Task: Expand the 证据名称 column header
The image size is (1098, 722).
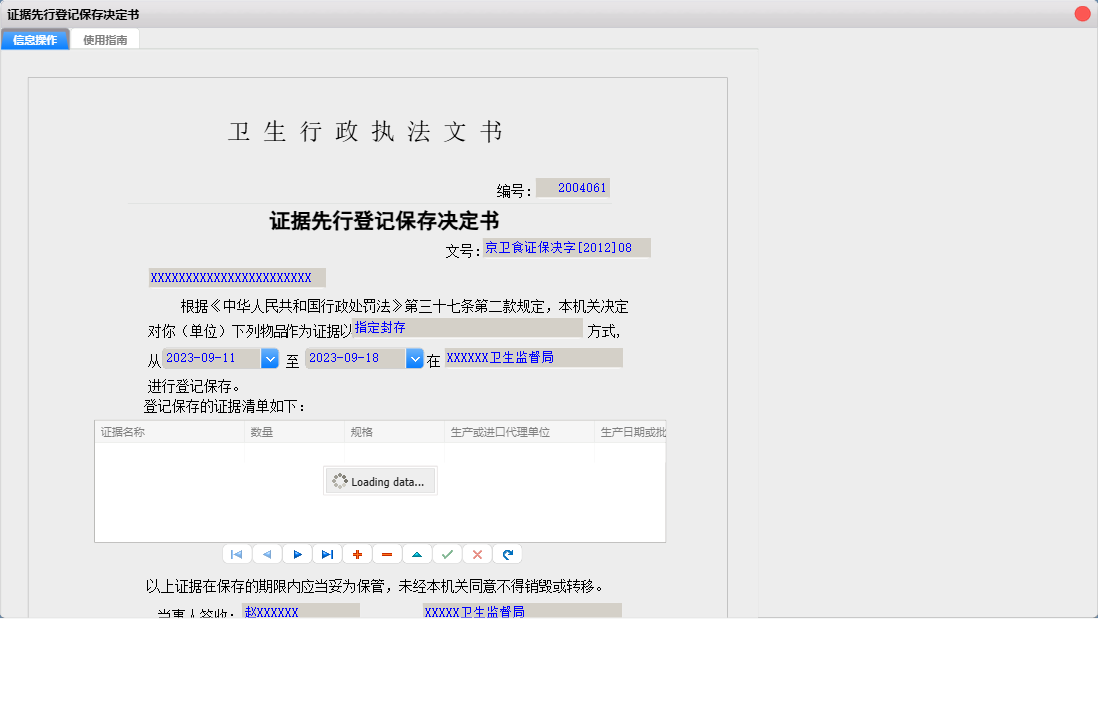Action: [x=168, y=431]
